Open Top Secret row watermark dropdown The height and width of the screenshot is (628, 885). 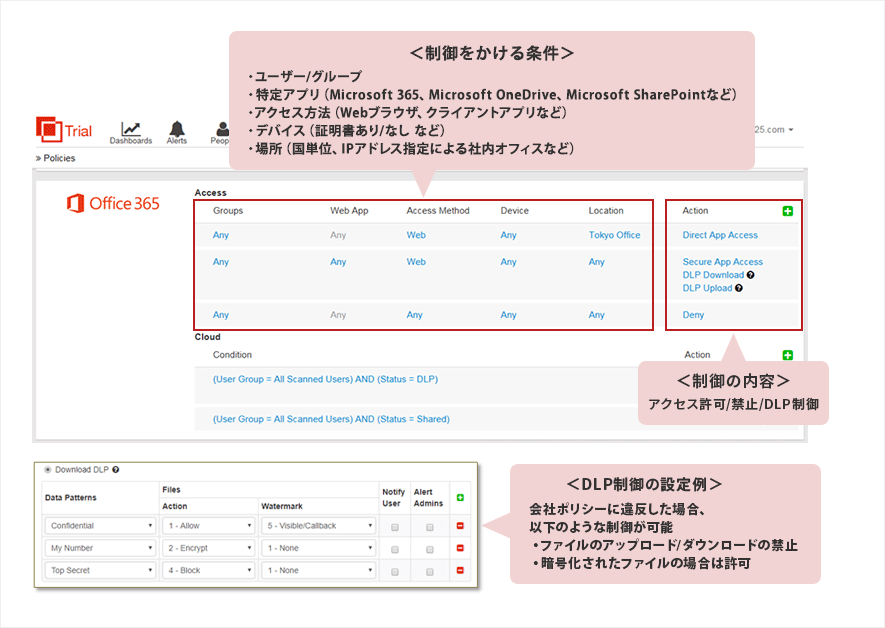coord(319,570)
